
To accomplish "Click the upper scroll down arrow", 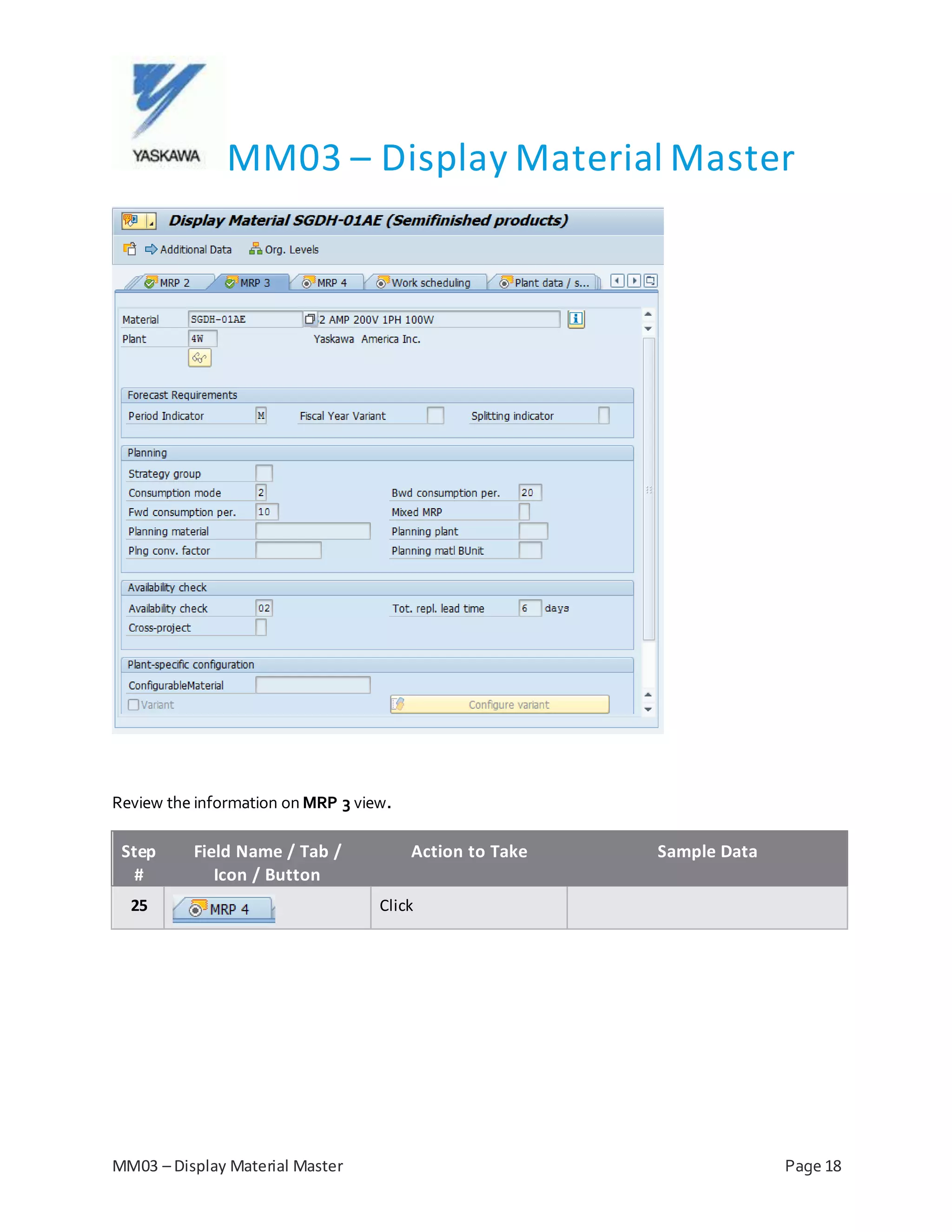I will (x=648, y=328).
